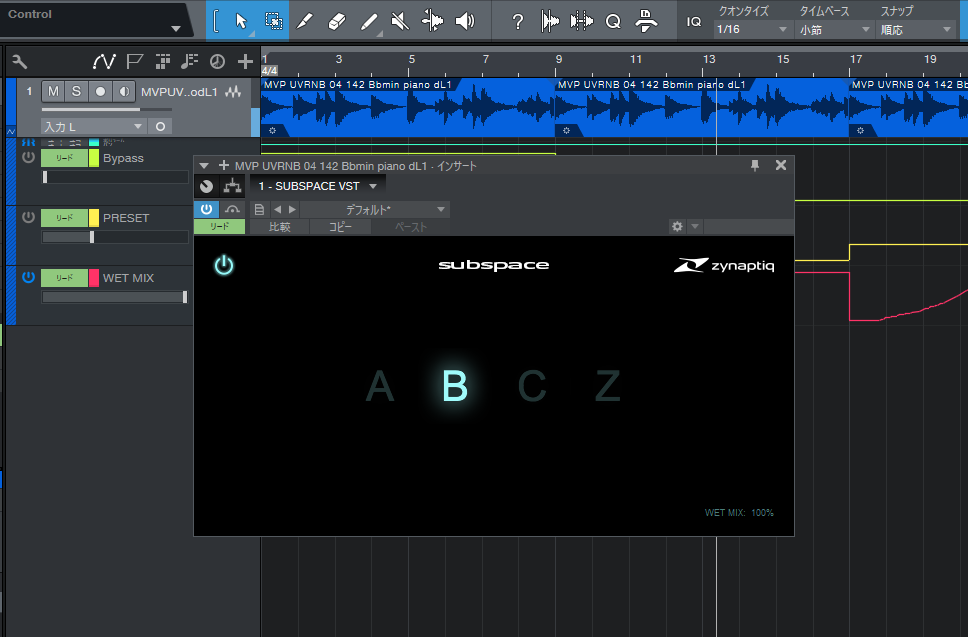968x637 pixels.
Task: Toggle Subspace plugin power button
Action: point(224,265)
